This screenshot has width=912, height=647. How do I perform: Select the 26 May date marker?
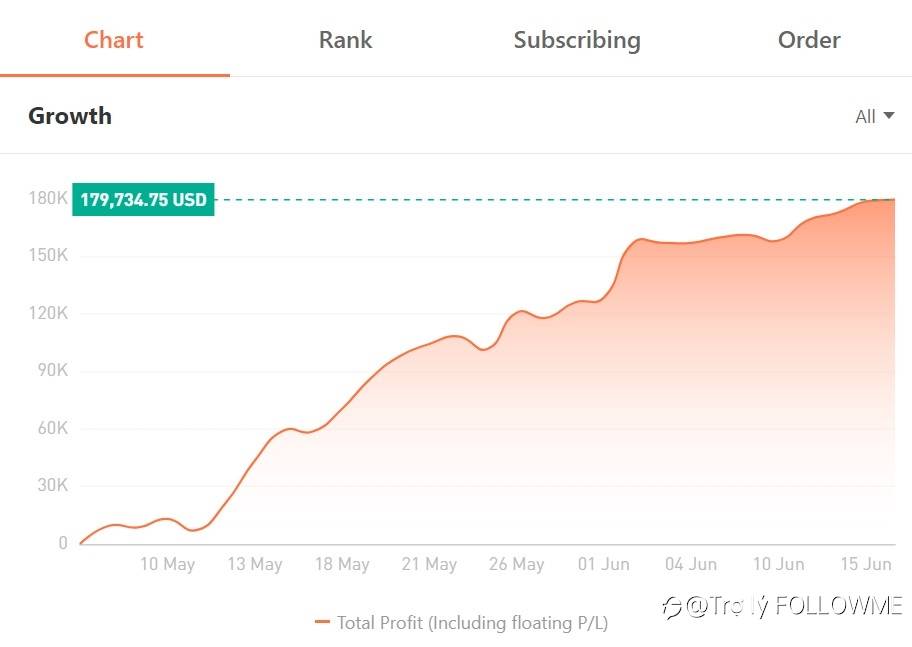516,564
